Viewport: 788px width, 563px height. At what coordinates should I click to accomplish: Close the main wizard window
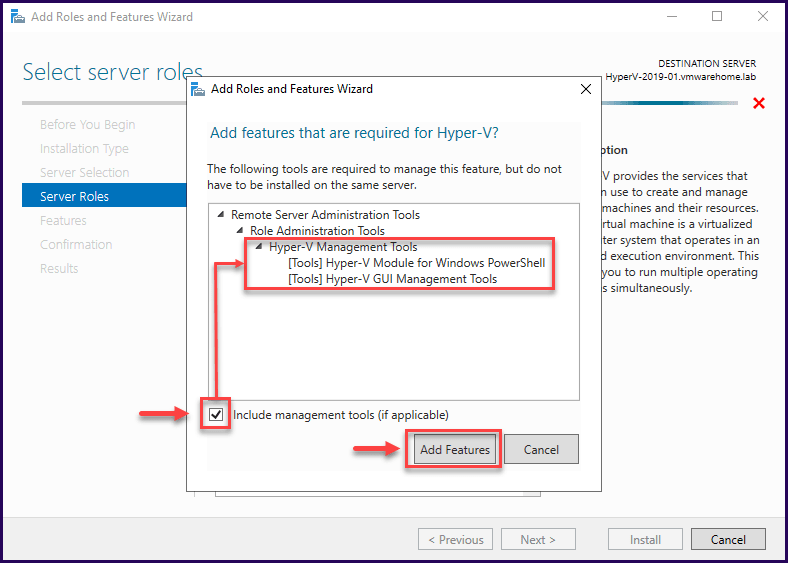762,17
